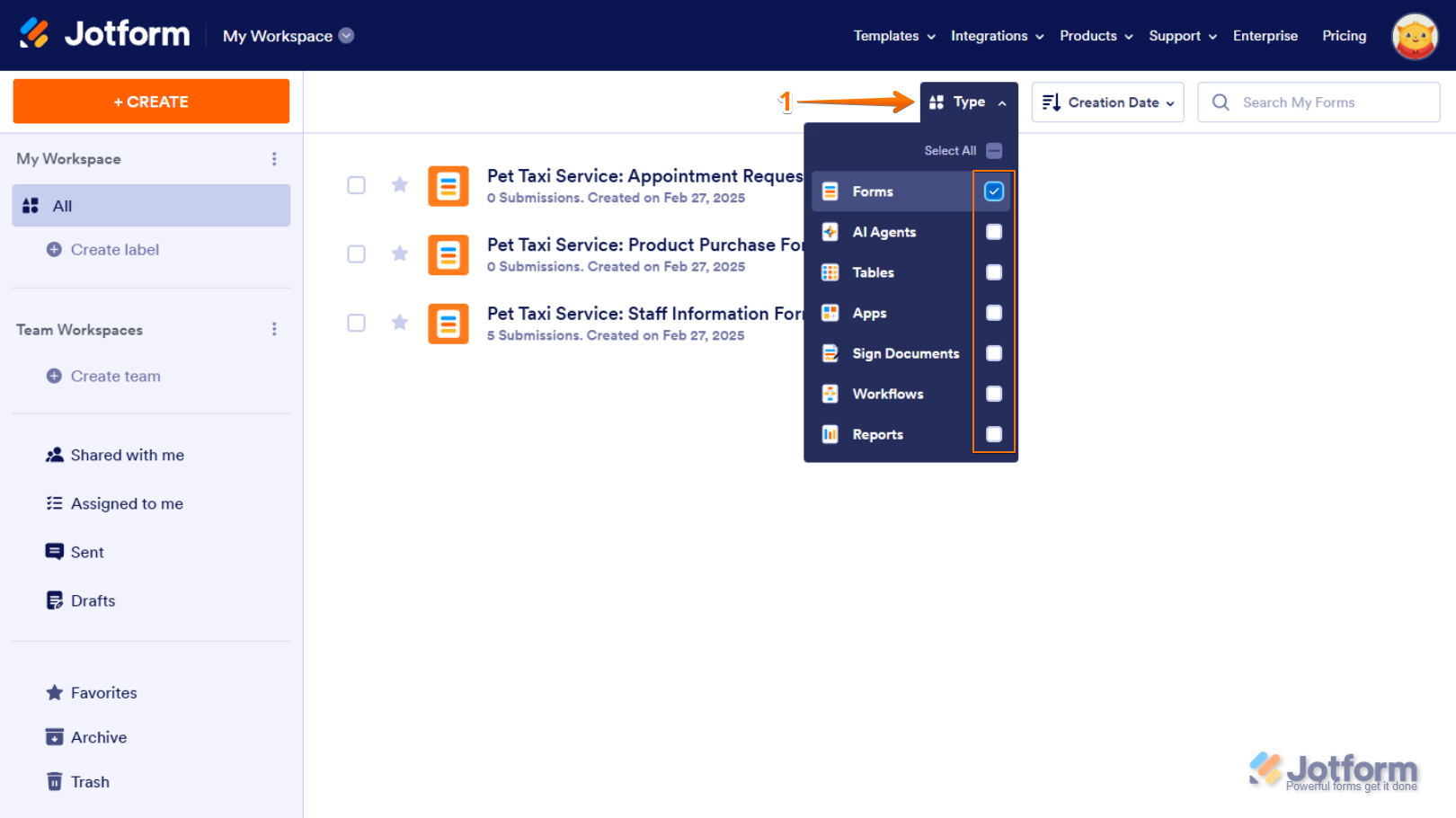Image resolution: width=1456 pixels, height=818 pixels.
Task: Select the Forms type icon in the filter menu
Action: click(830, 191)
